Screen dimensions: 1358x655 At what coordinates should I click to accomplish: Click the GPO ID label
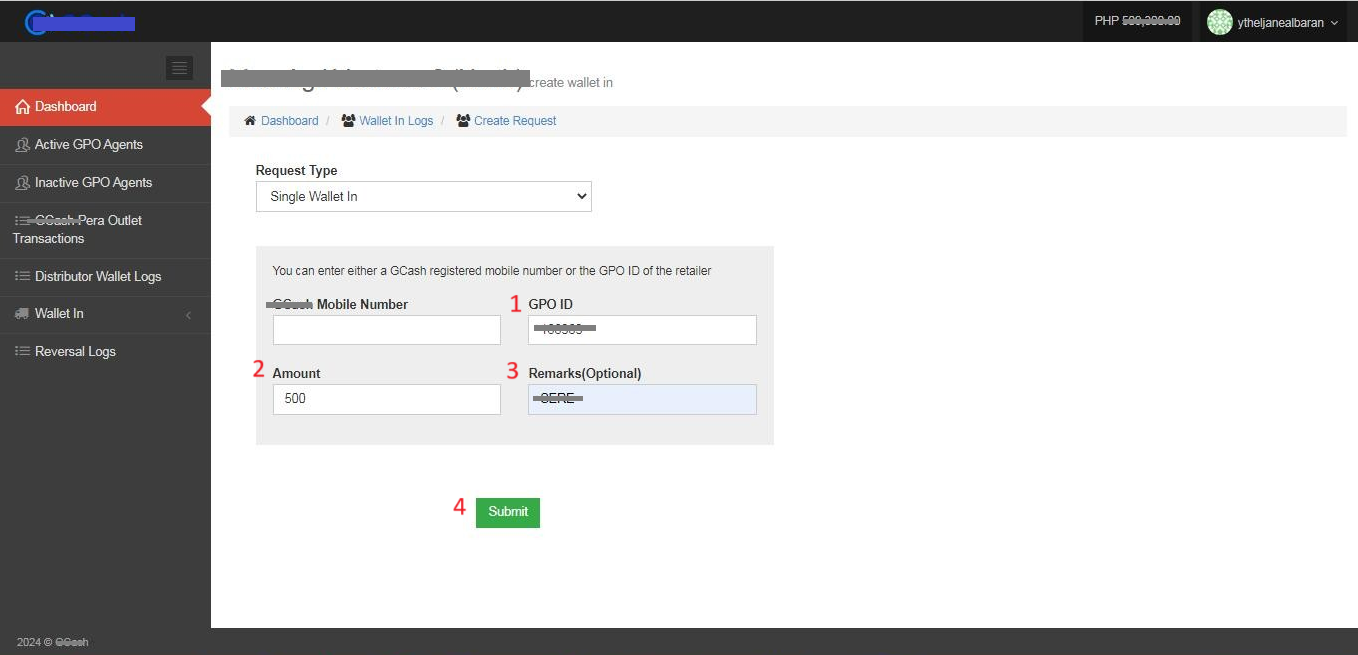(550, 305)
